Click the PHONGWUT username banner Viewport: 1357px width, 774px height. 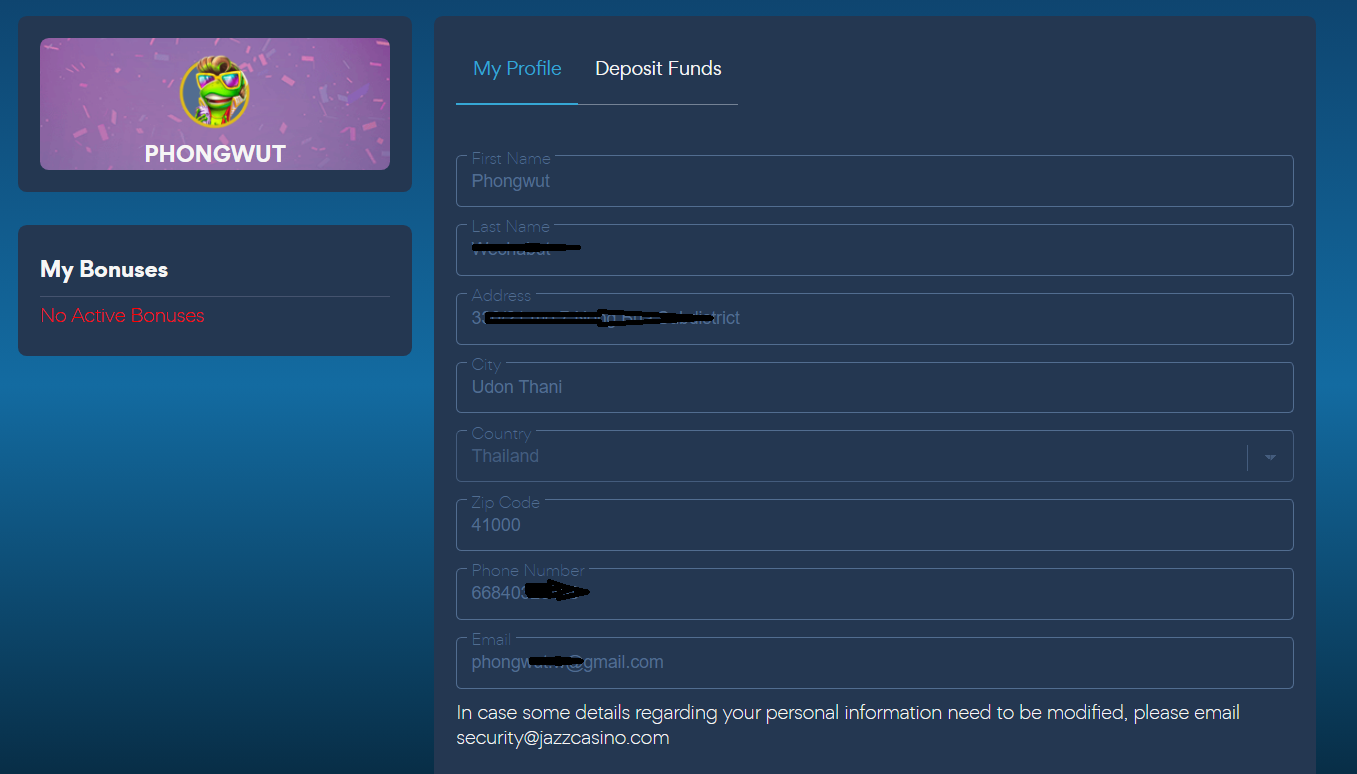tap(215, 104)
